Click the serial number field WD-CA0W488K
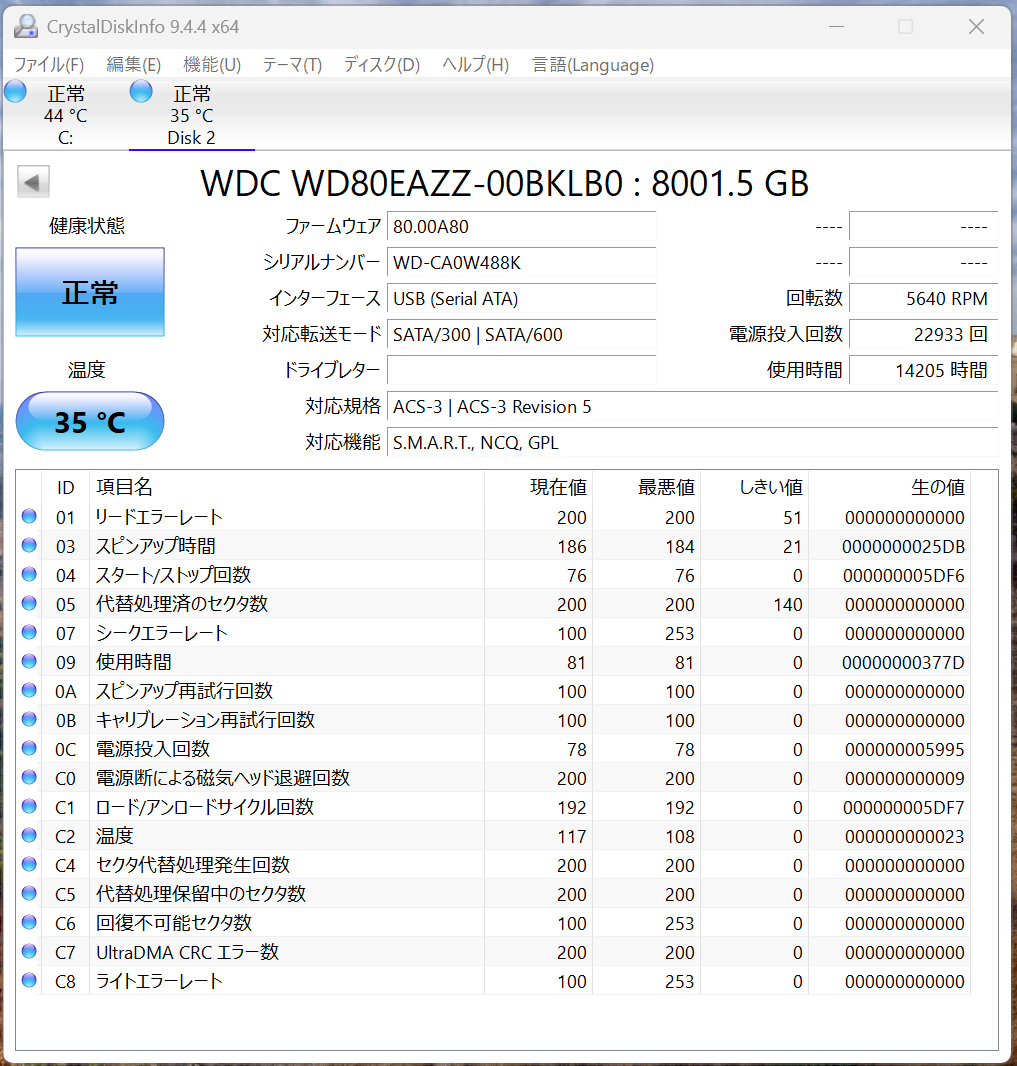 521,262
